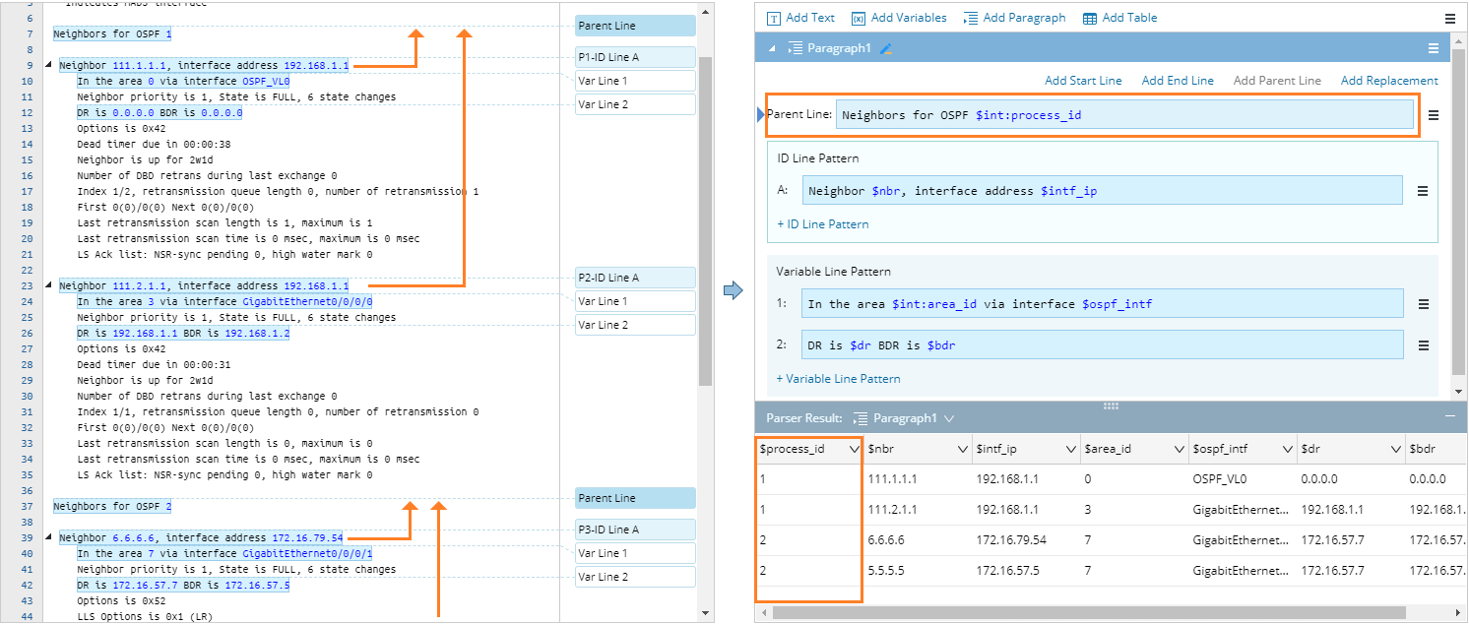Click Var Line 1 tag under P1-ID Line A

point(635,81)
